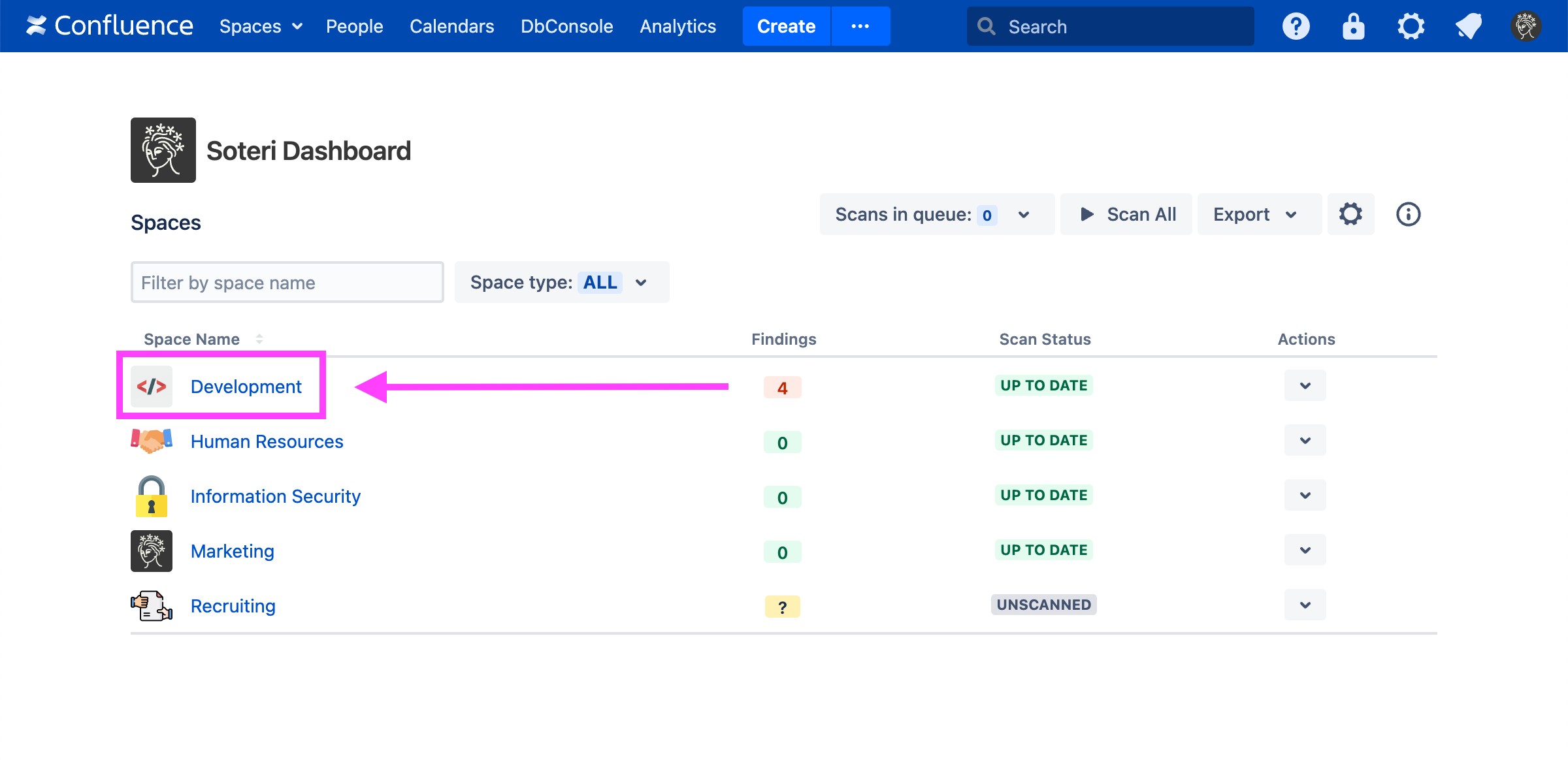Expand actions for the Recruiting space
The height and width of the screenshot is (760, 1568).
(x=1305, y=605)
